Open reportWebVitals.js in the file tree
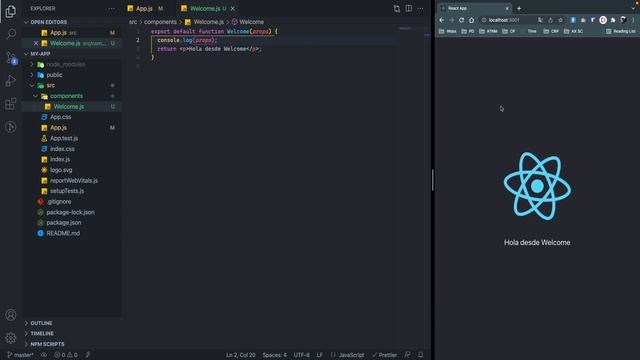Image resolution: width=640 pixels, height=360 pixels. coord(71,180)
